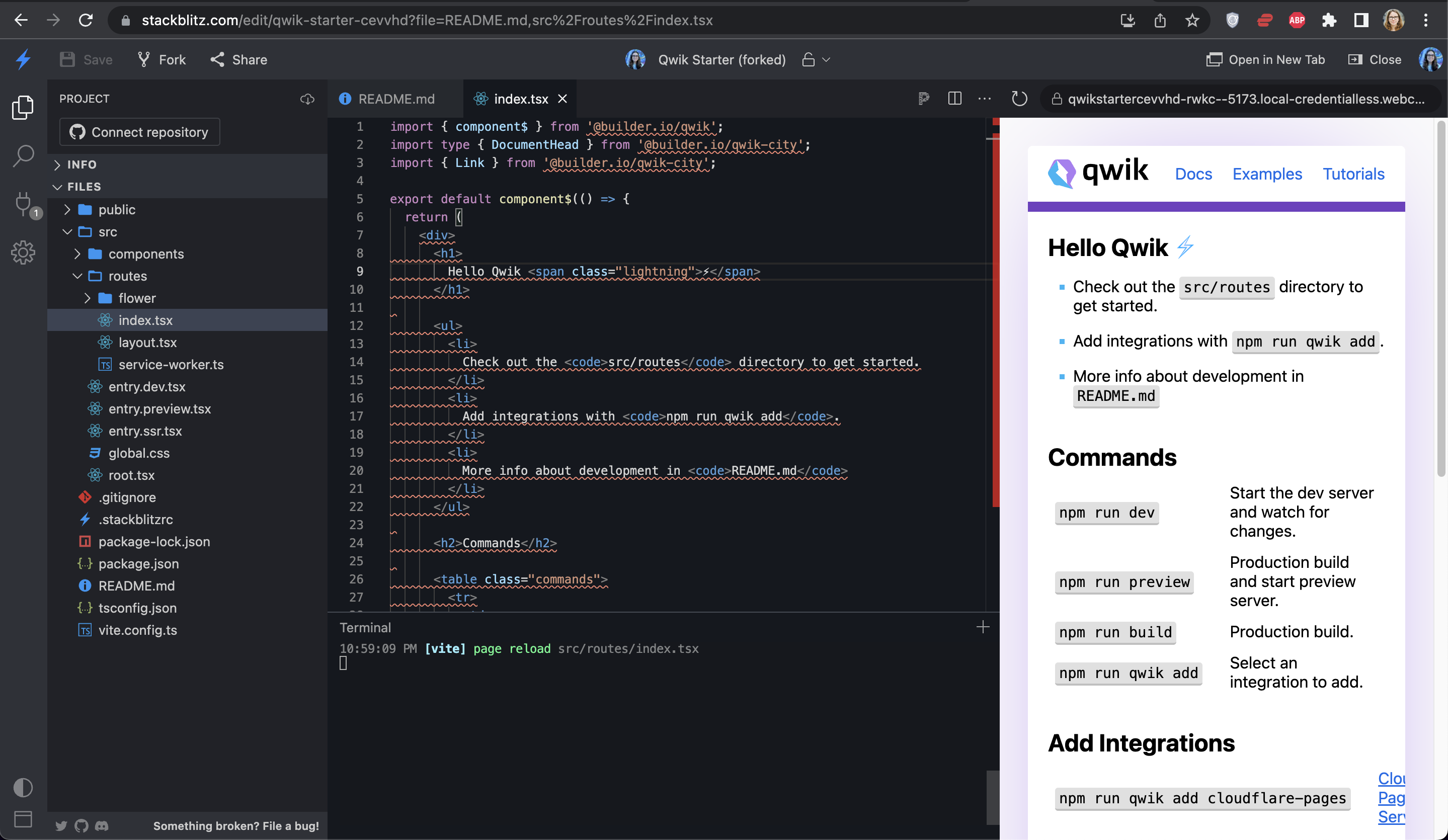Click the StackBlitz lightning logo
Screen dimensions: 1448x840
[x=23, y=59]
